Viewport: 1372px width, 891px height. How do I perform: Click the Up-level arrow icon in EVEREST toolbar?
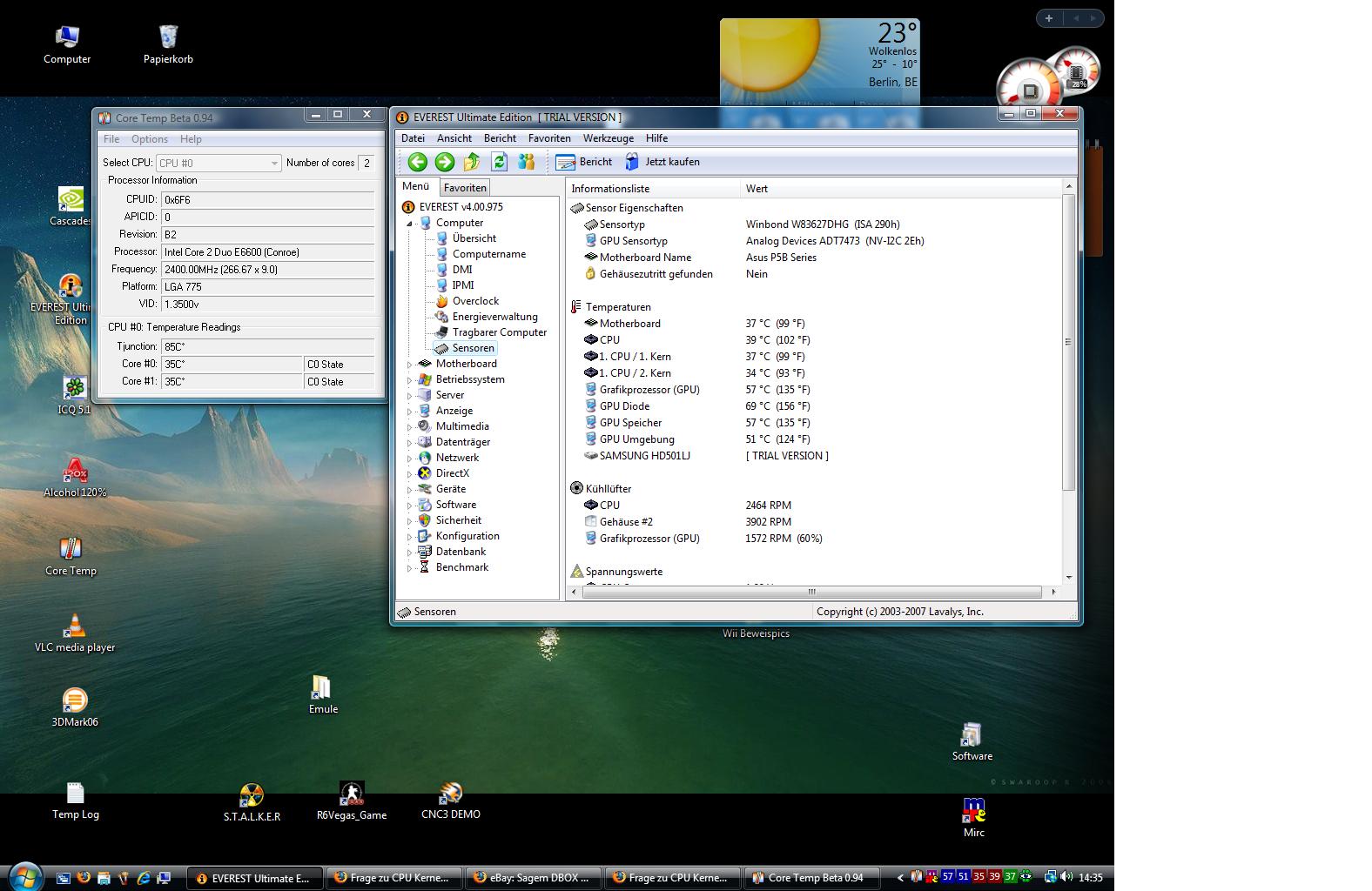(x=472, y=162)
